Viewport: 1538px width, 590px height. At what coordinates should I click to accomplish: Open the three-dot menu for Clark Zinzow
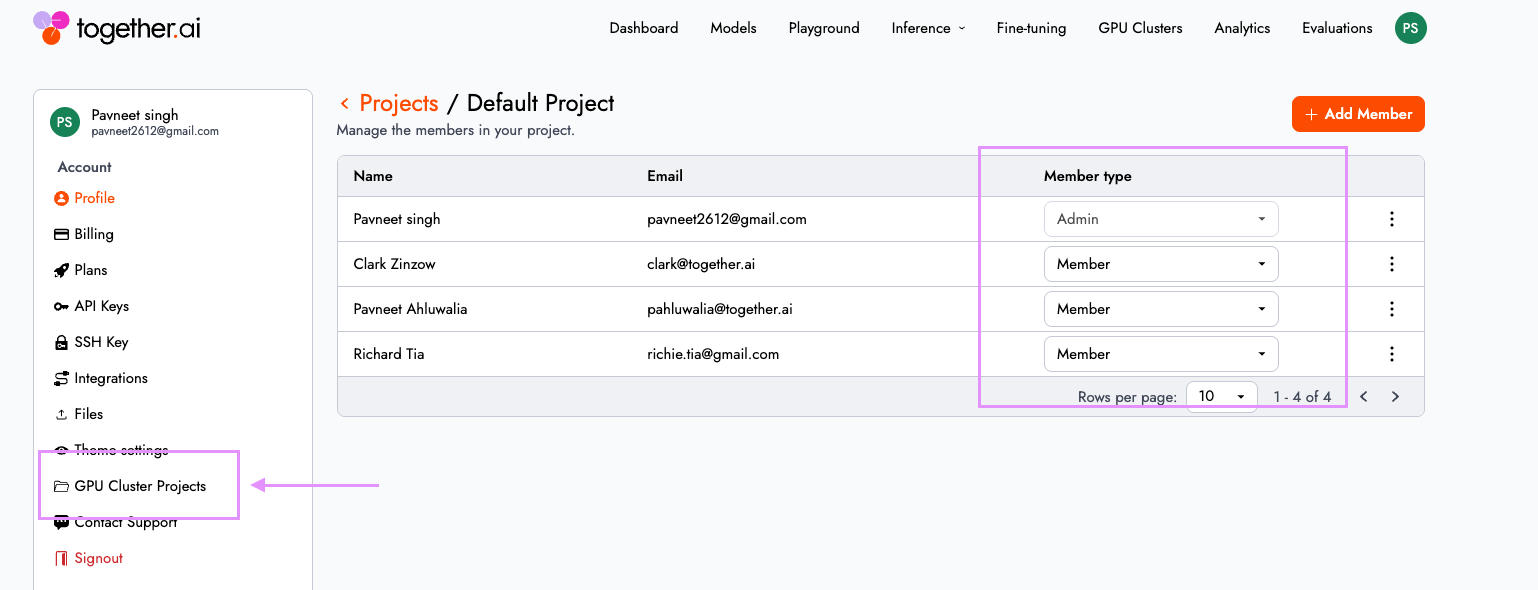point(1392,264)
